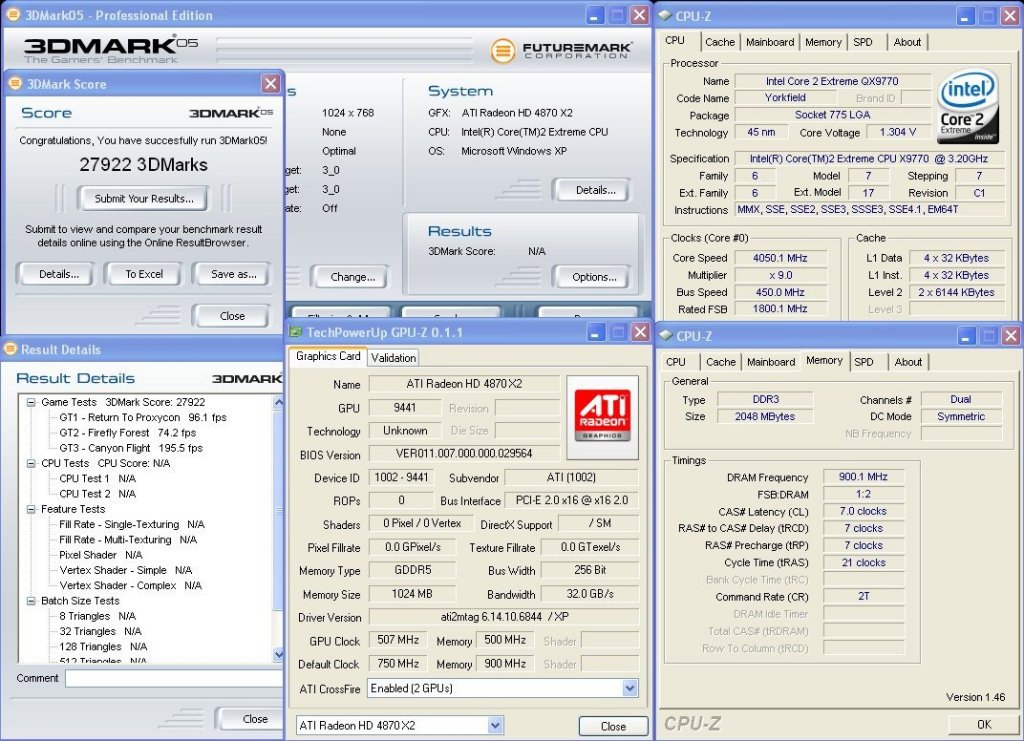Viewport: 1024px width, 741px height.
Task: Close the 3DMark Score dialog via X
Action: coord(270,84)
